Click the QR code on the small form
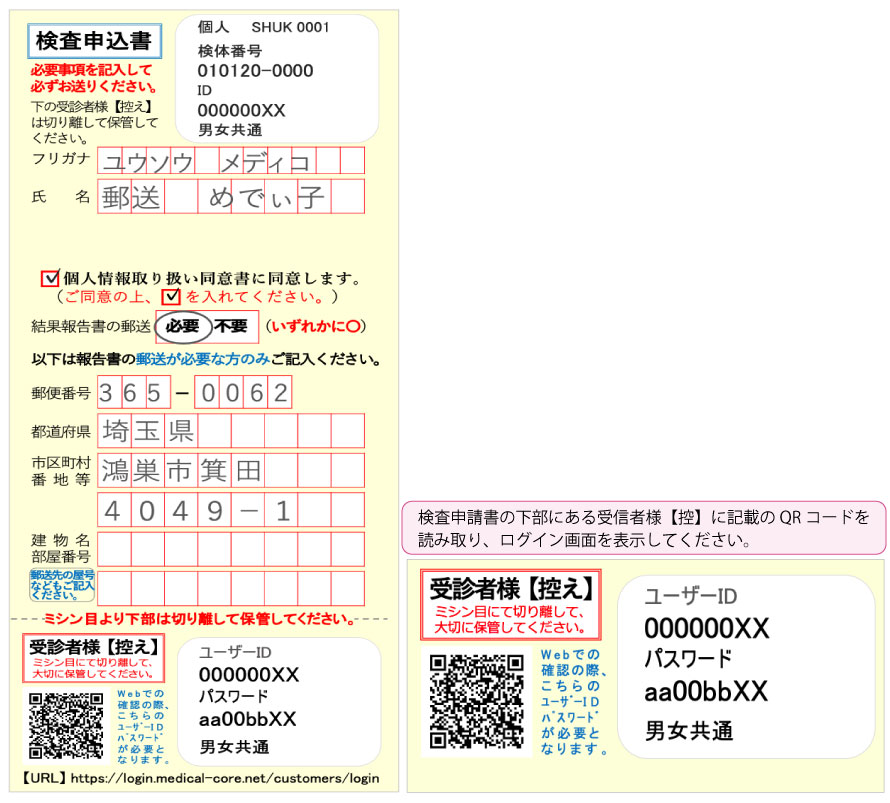Screen dimensions: 890x803 point(66,726)
